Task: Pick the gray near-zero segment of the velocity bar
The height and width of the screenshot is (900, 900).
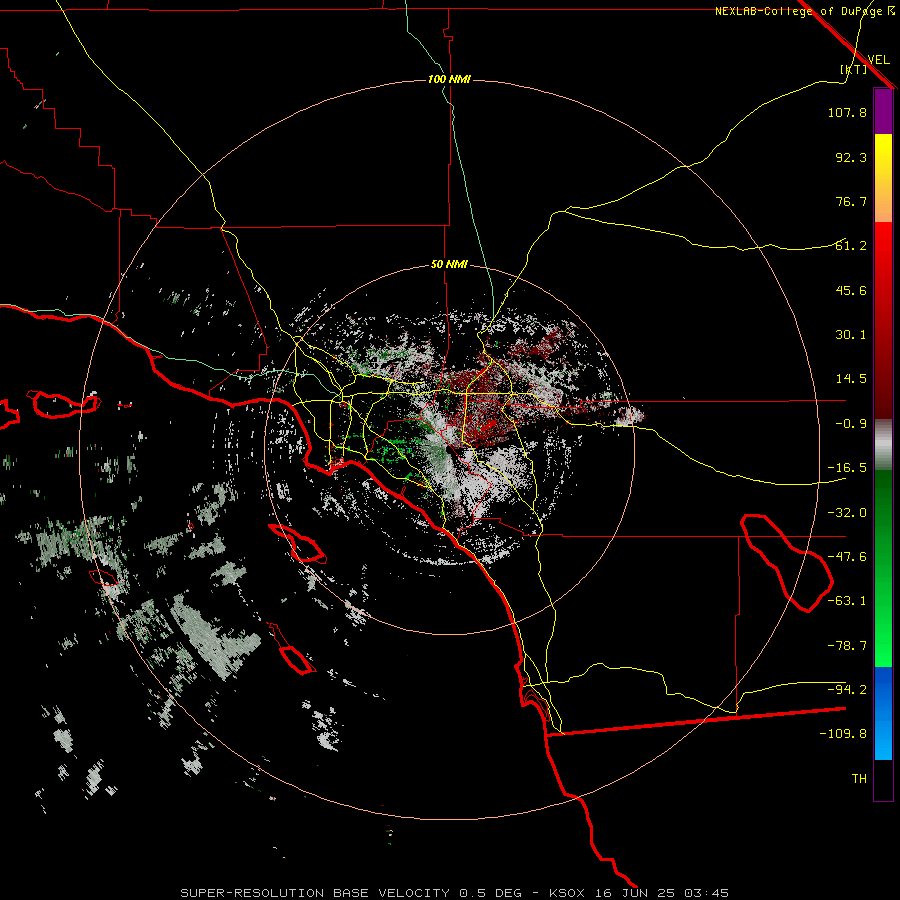Action: (883, 445)
